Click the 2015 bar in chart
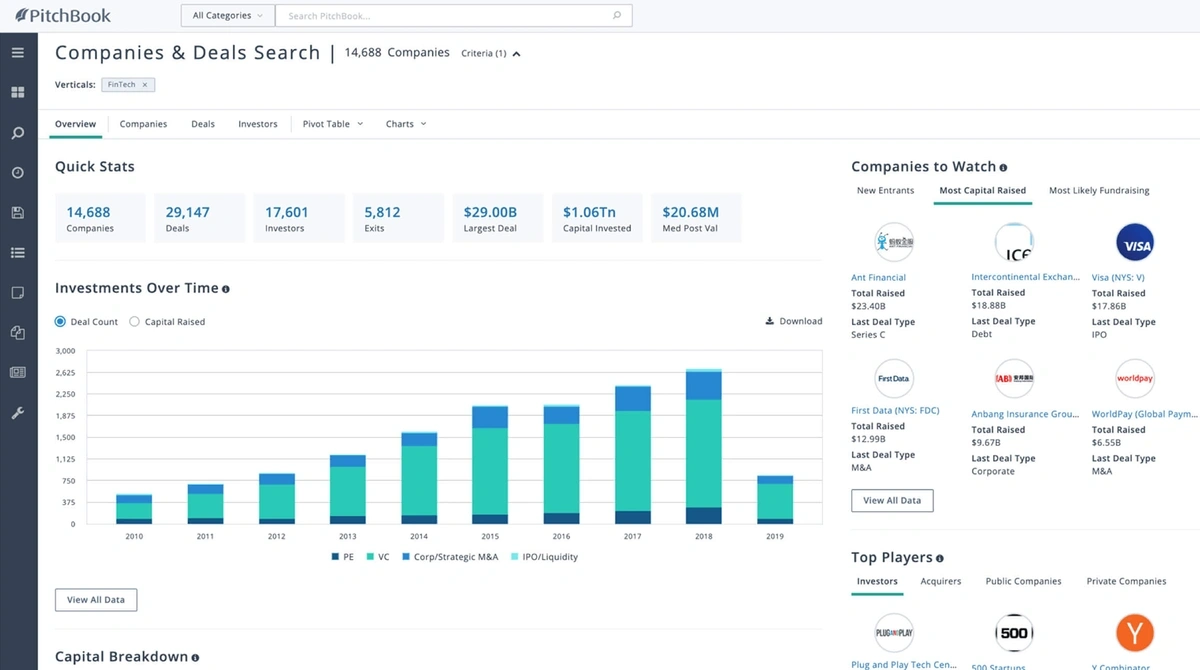The height and width of the screenshot is (670, 1200). click(490, 465)
